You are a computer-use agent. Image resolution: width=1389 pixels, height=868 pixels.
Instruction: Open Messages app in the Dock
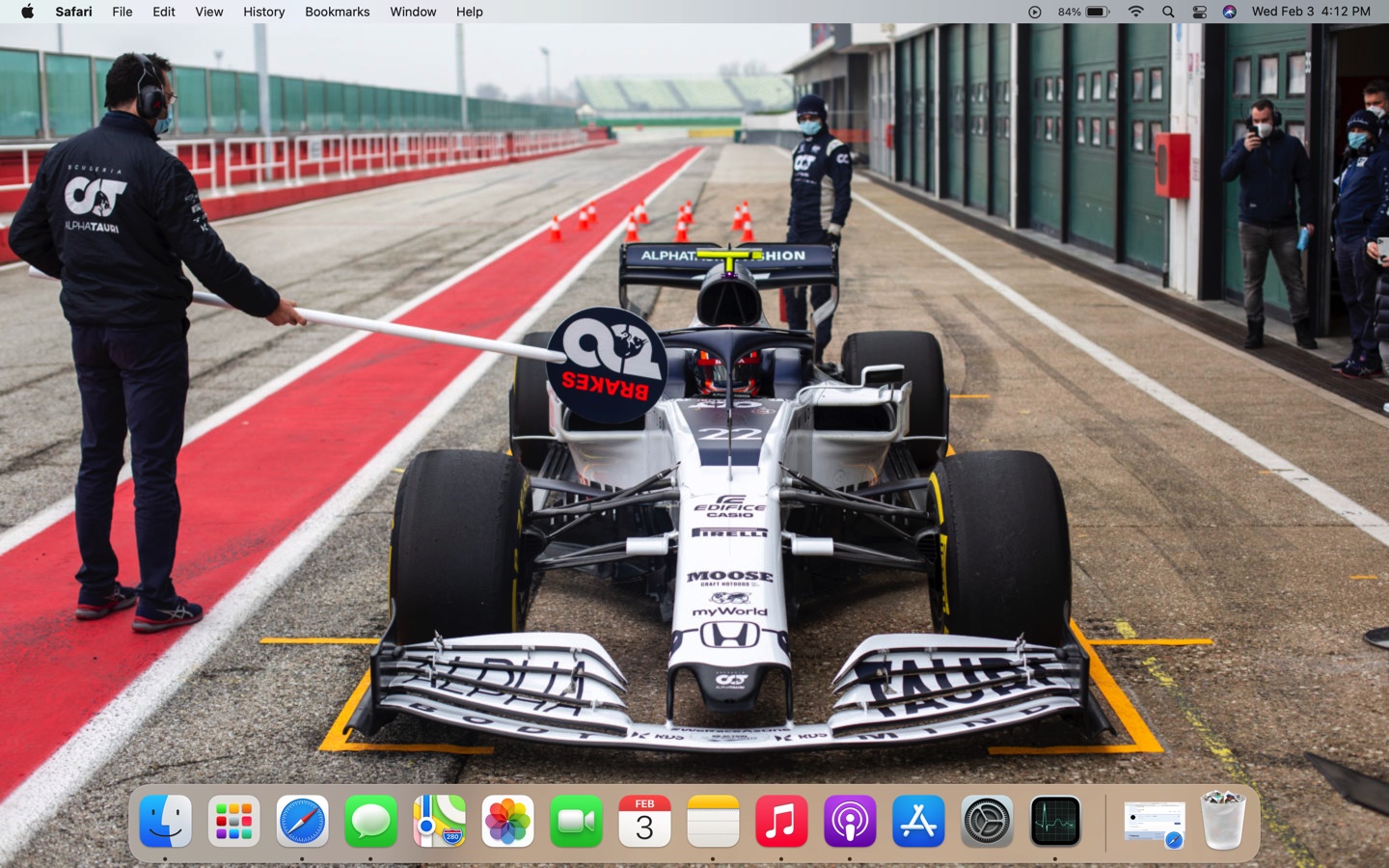pos(370,822)
